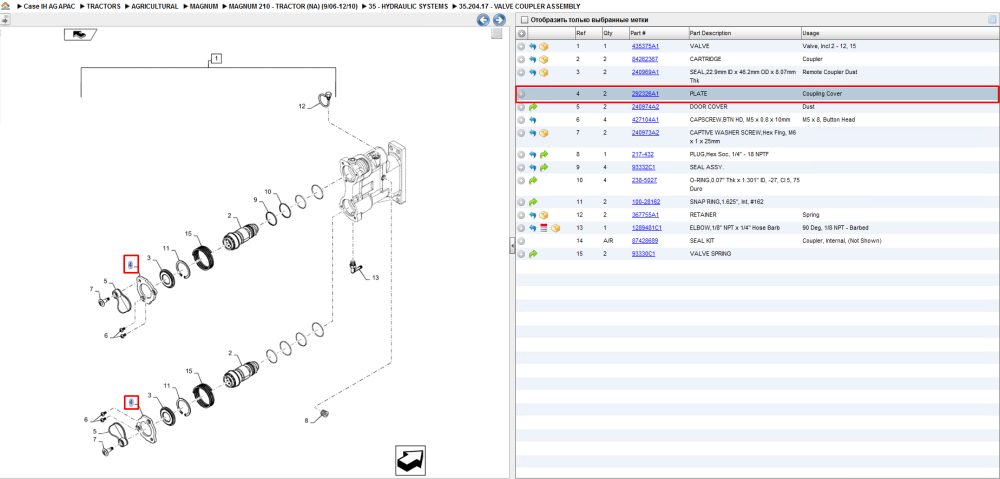Navigate to next illustration with blue right arrow
Screen dimensions: 1000x479
pyautogui.click(x=499, y=20)
